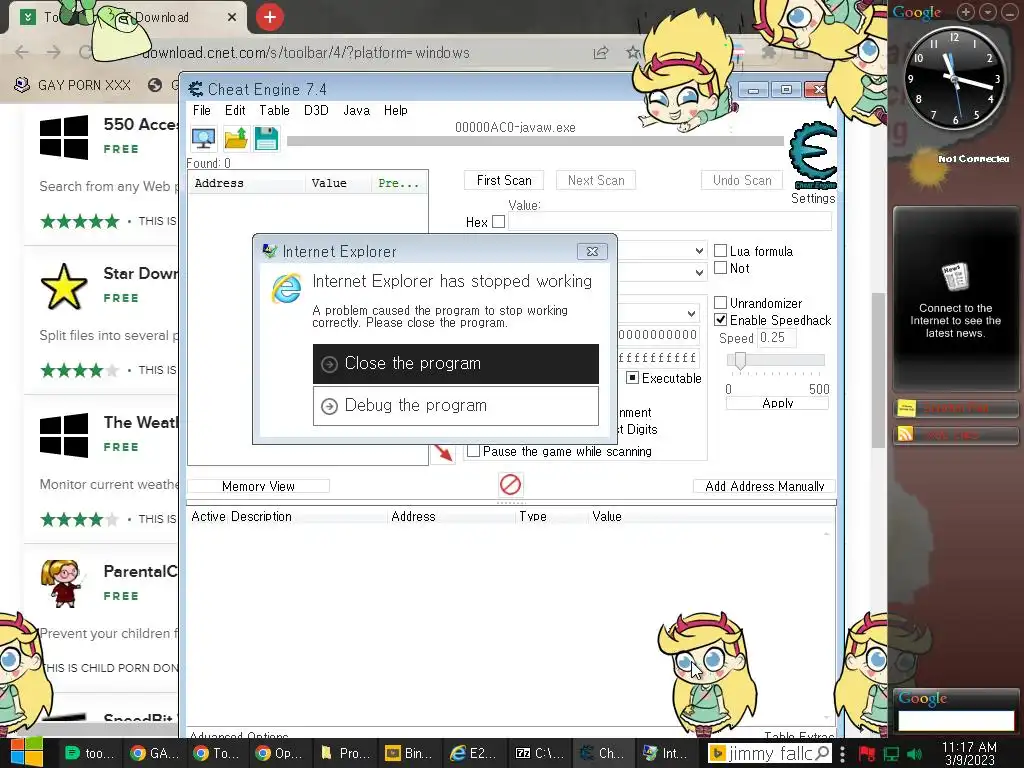The height and width of the screenshot is (768, 1024).
Task: Expand the memory region dropdown arrow
Action: (691, 313)
